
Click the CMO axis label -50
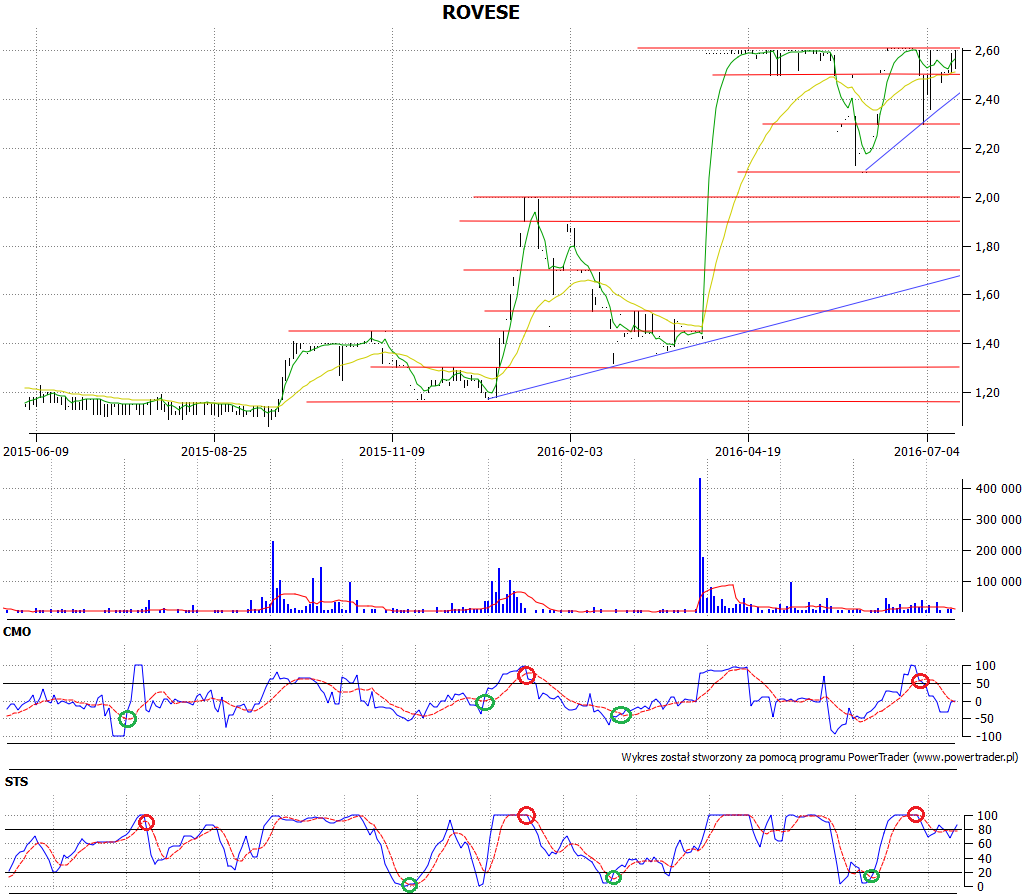[x=985, y=719]
